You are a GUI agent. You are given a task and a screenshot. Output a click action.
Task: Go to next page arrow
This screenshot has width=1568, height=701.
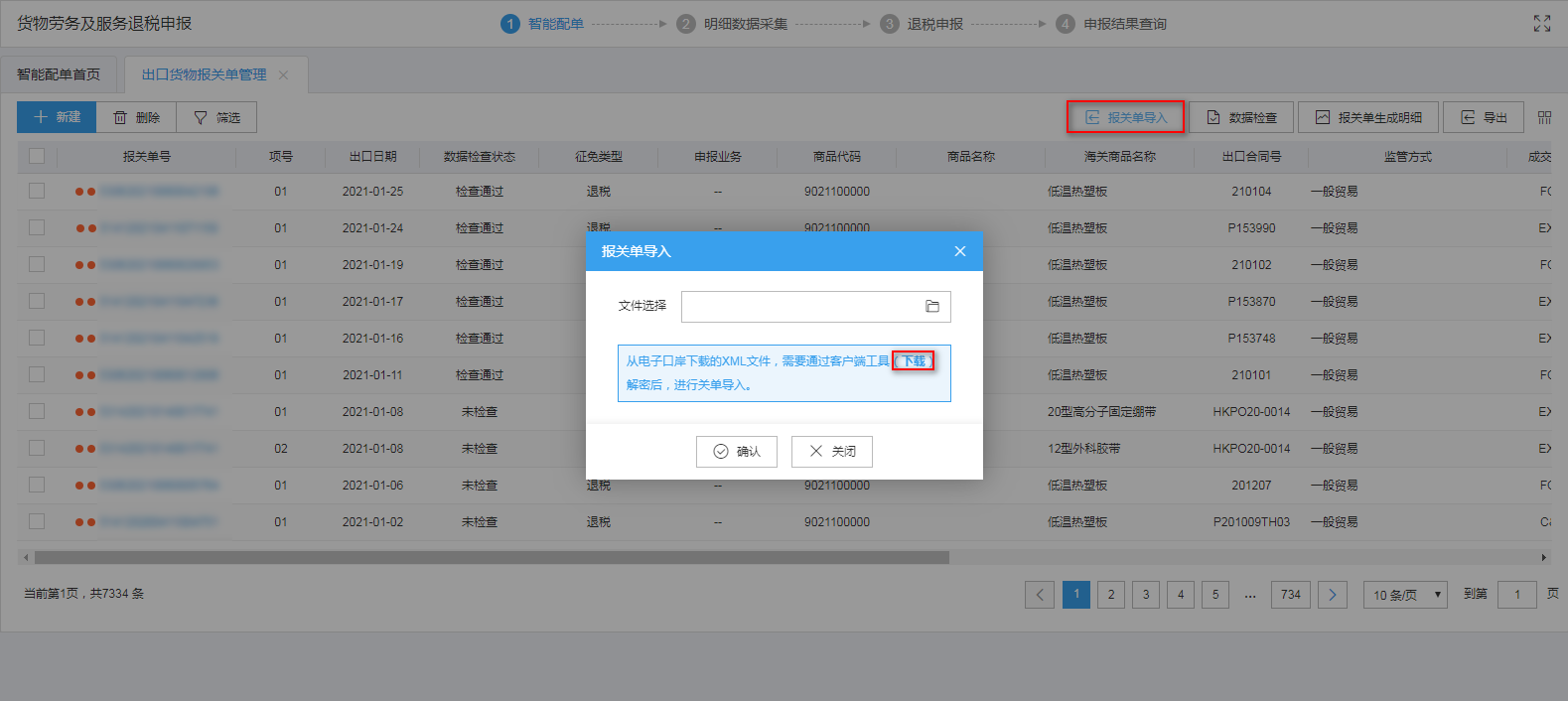pos(1333,595)
